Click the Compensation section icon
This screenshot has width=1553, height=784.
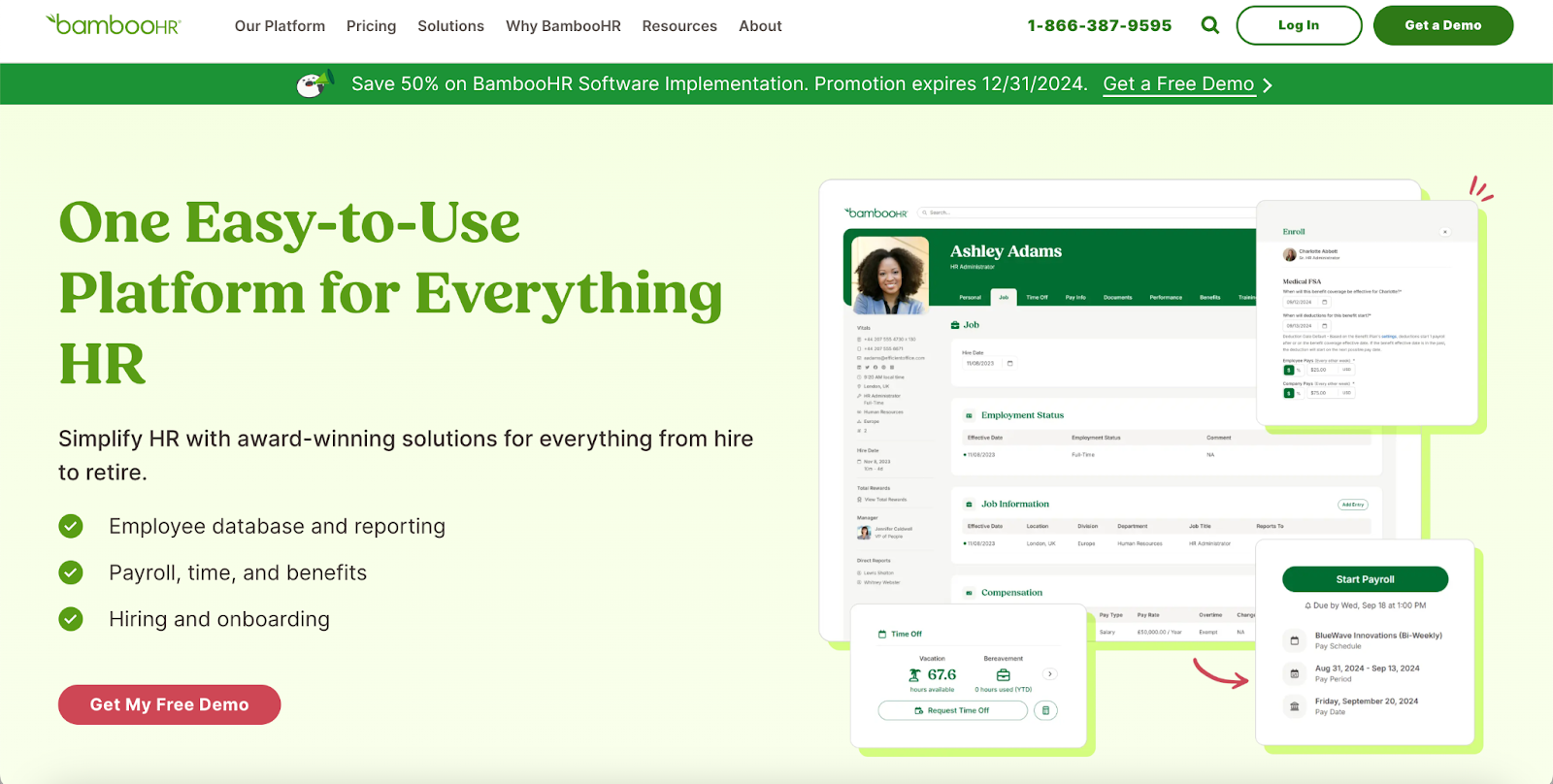pyautogui.click(x=969, y=593)
